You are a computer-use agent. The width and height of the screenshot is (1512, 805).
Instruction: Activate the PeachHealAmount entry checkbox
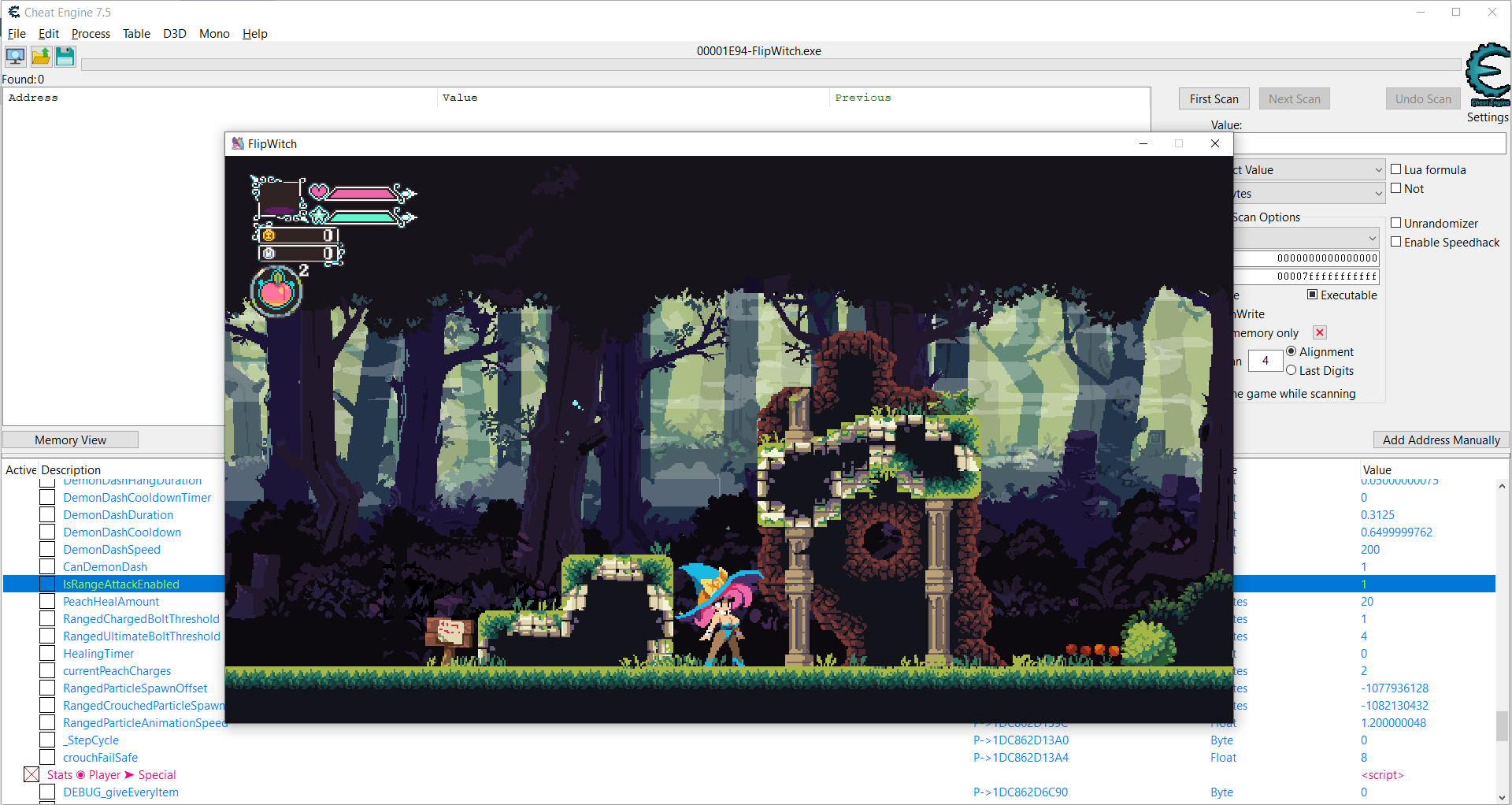tap(47, 602)
